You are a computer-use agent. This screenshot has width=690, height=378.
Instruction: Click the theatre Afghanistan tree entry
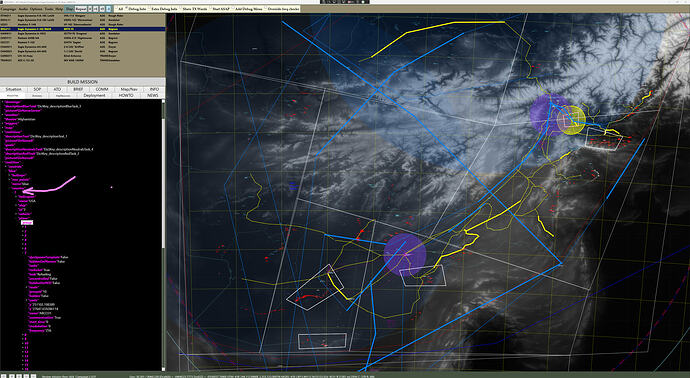20,119
